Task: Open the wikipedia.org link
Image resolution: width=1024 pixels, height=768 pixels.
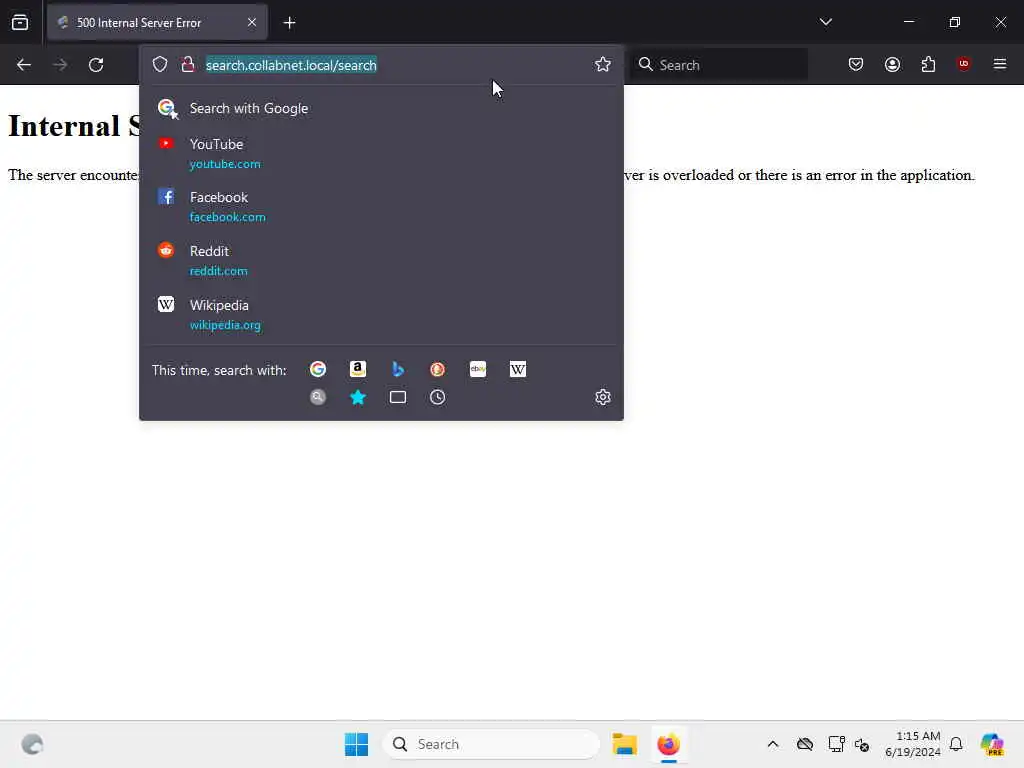Action: tap(225, 325)
